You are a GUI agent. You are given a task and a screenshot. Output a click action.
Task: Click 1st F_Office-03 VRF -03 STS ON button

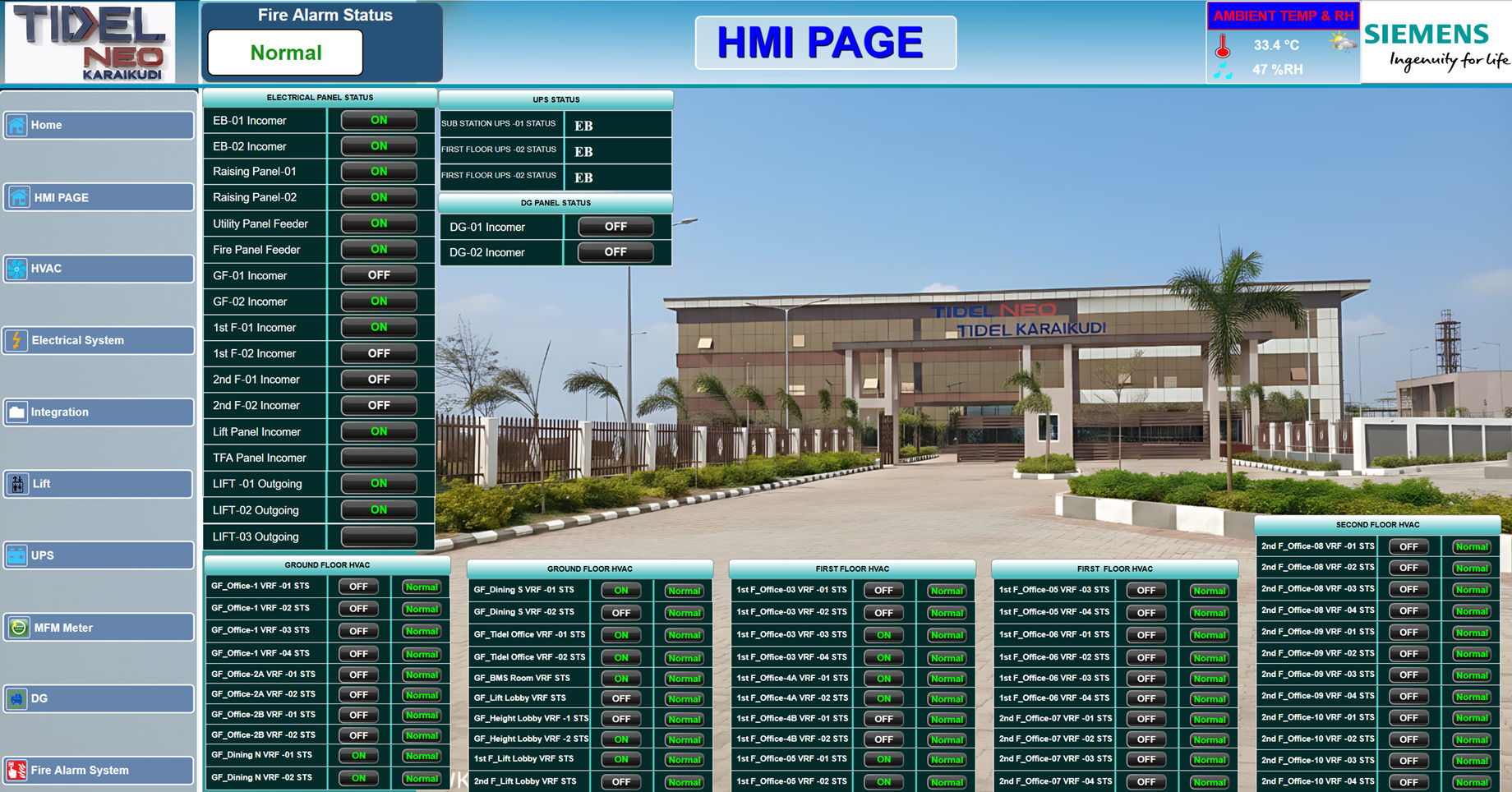883,635
